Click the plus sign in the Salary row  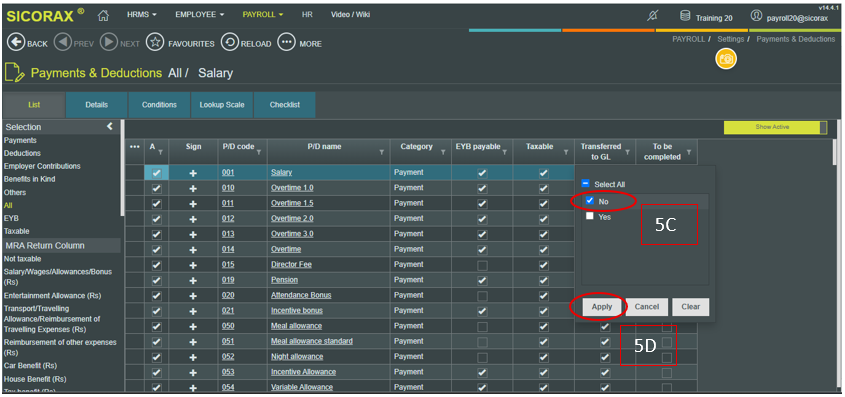(193, 173)
